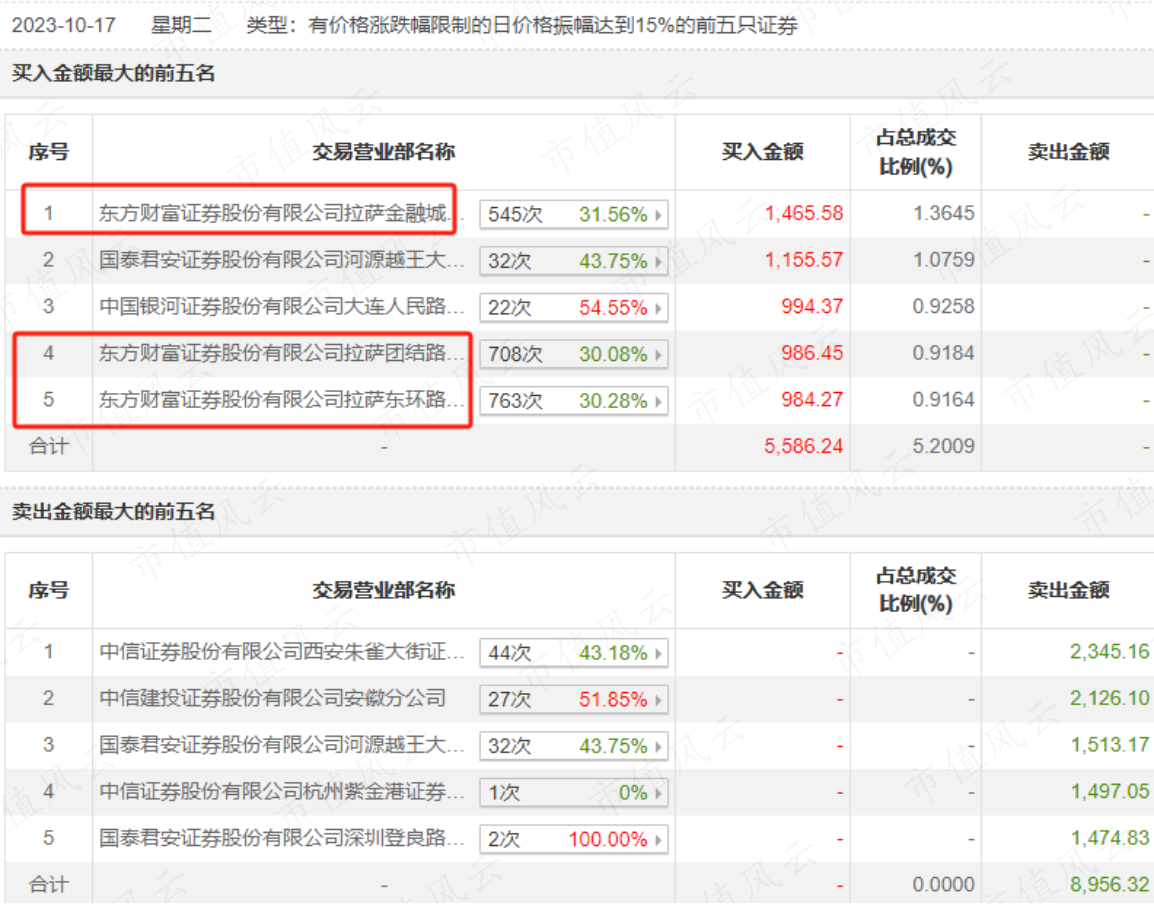Click 买入金额 header in buy table
The width and height of the screenshot is (1154, 904).
coord(762,152)
